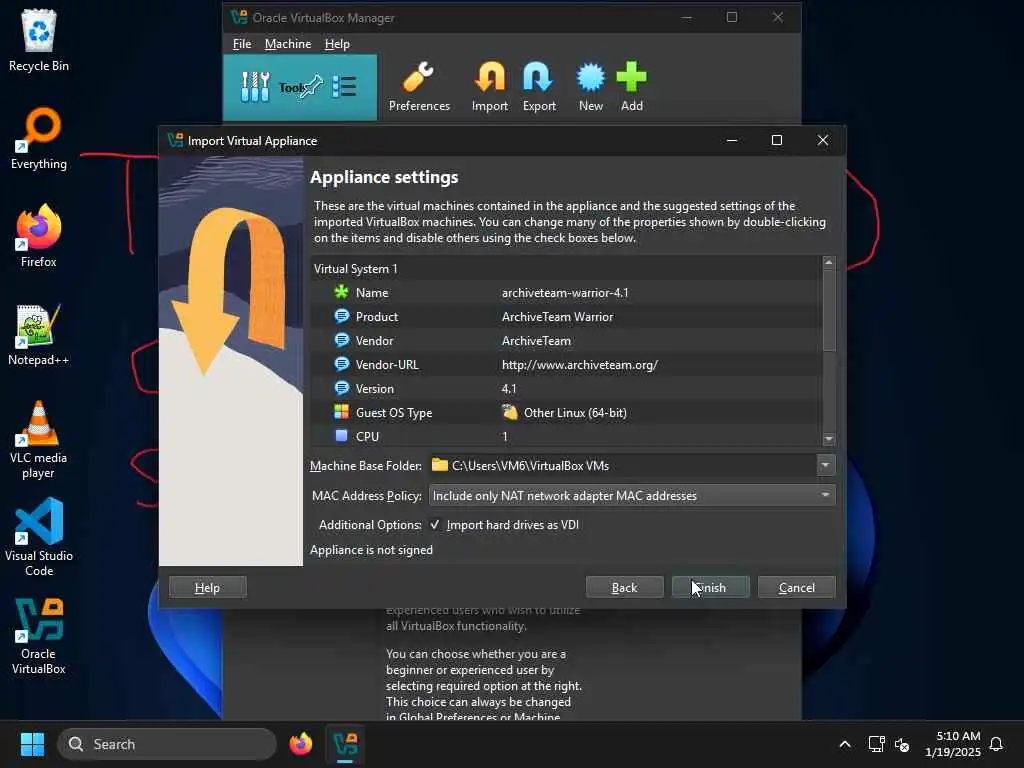Click the pin icon beside Tools
Screen dimensions: 1024x768
point(310,86)
